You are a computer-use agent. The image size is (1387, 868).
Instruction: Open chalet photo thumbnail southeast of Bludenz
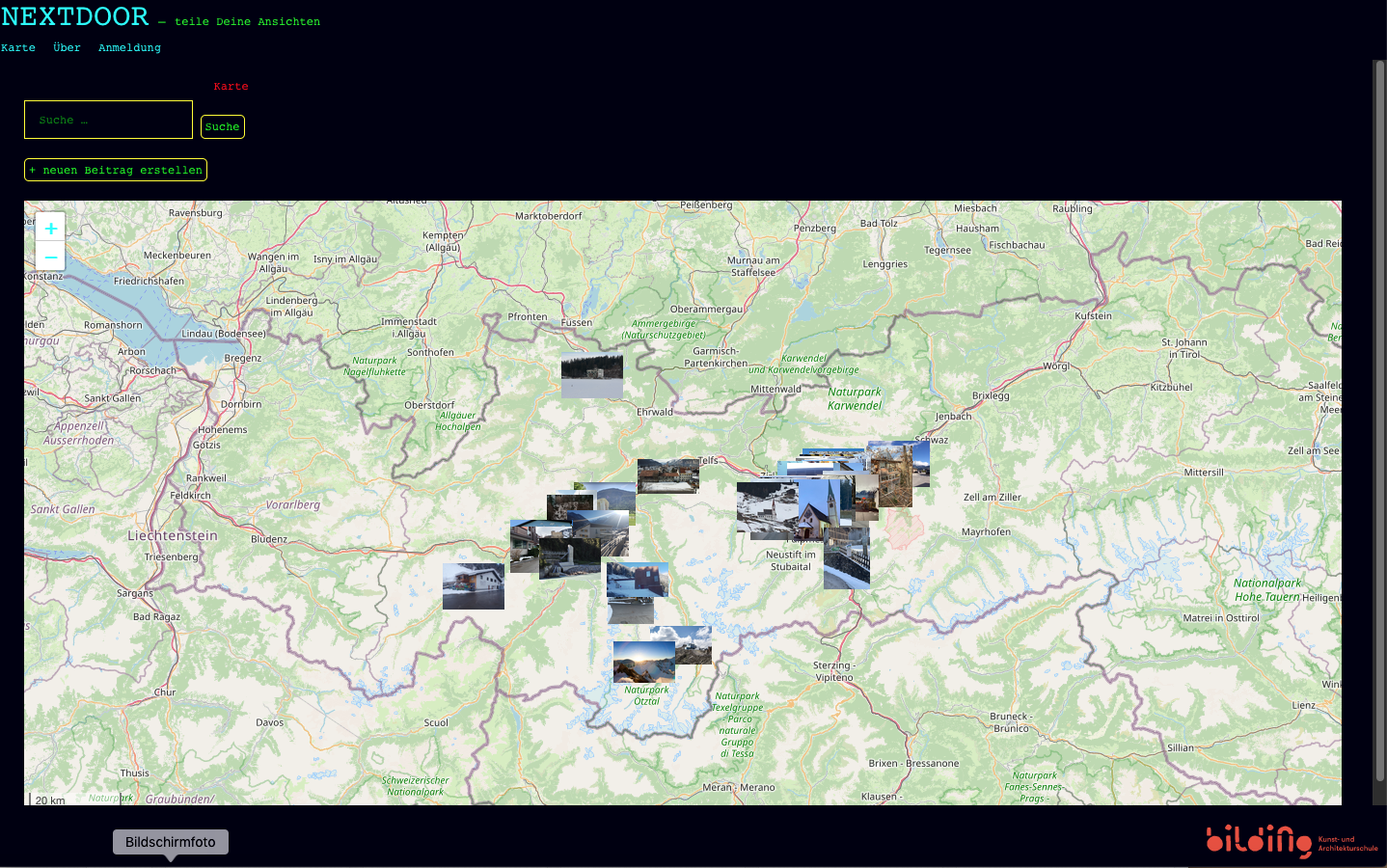pos(473,586)
